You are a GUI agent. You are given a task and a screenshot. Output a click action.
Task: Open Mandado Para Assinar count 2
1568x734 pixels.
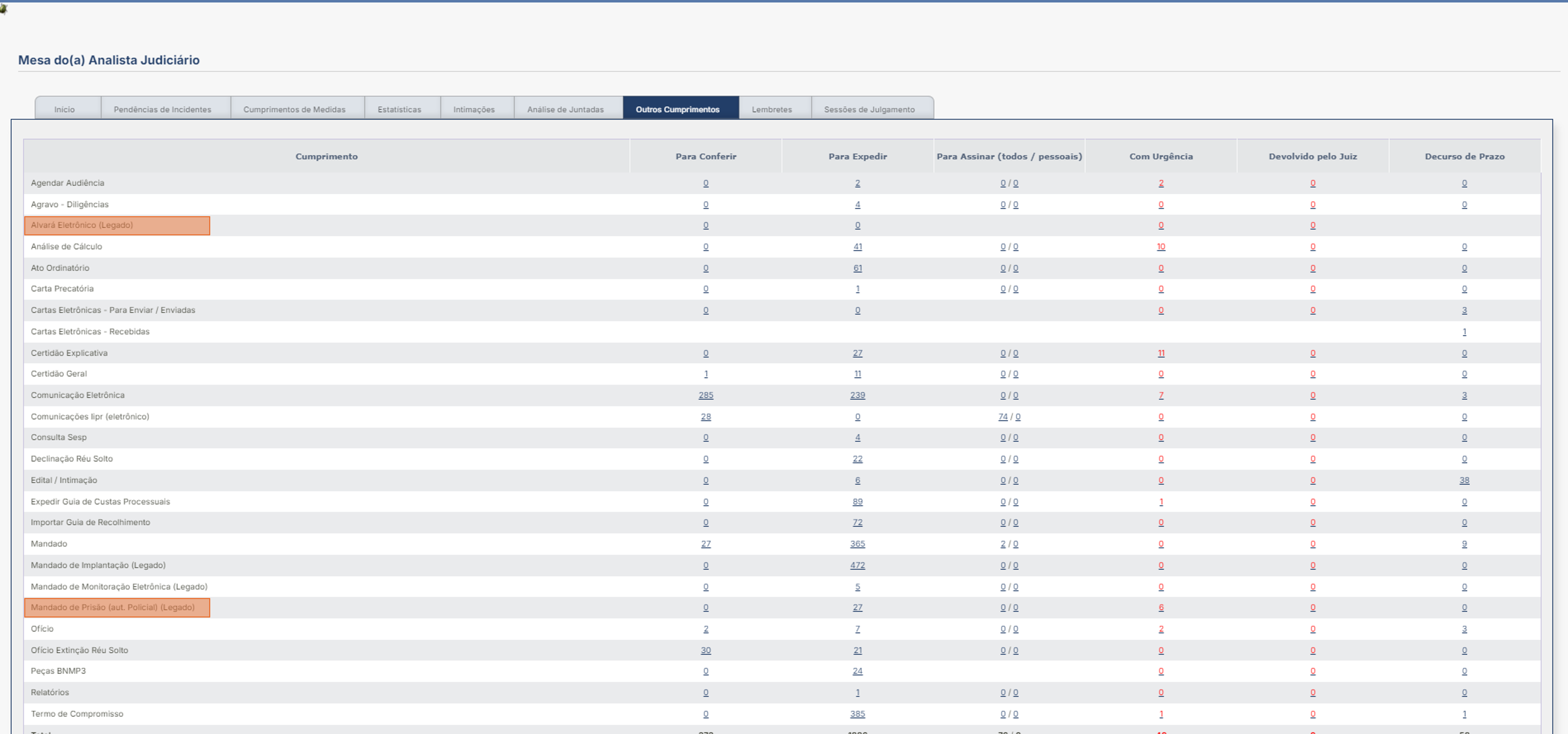tap(1003, 544)
